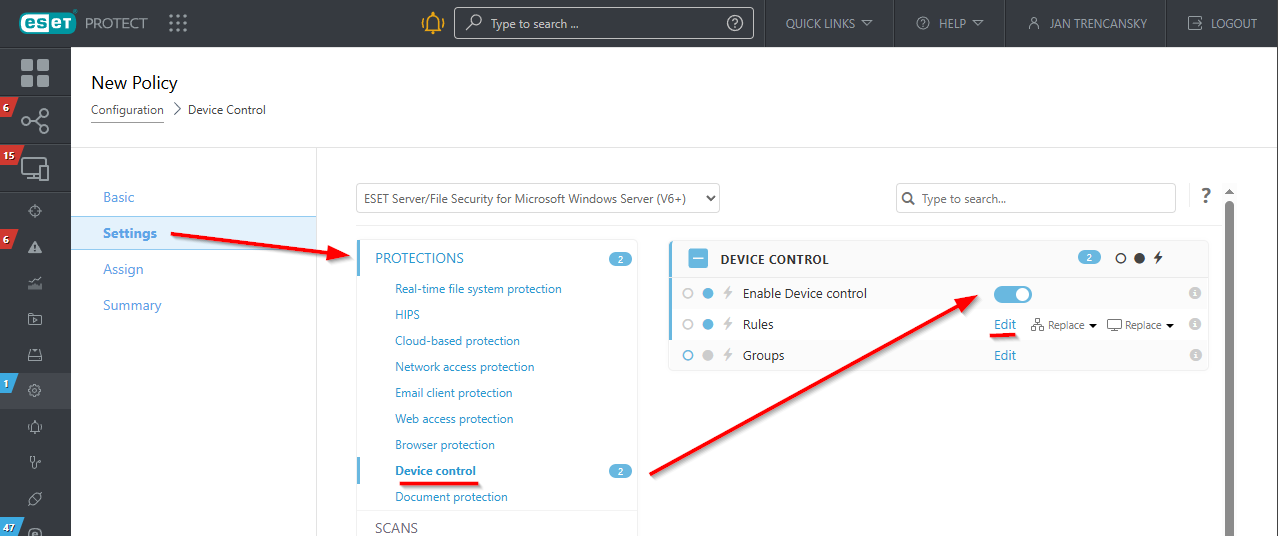Focus the top Type to search field
This screenshot has height=536, width=1278.
pyautogui.click(x=605, y=23)
